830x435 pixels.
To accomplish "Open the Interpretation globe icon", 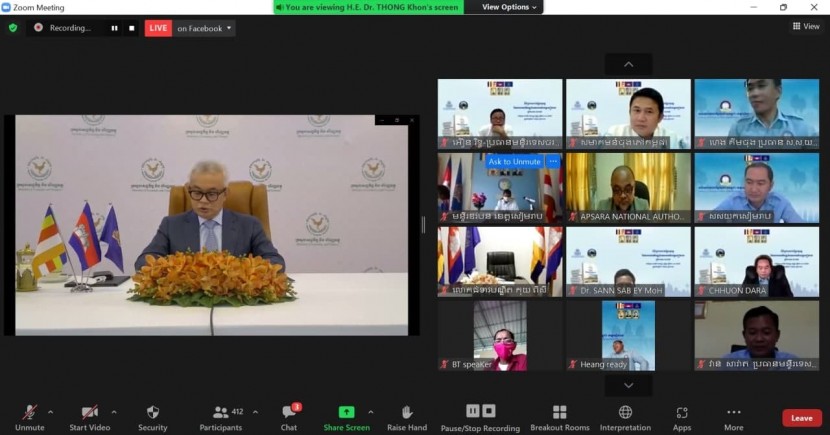I will (x=625, y=412).
